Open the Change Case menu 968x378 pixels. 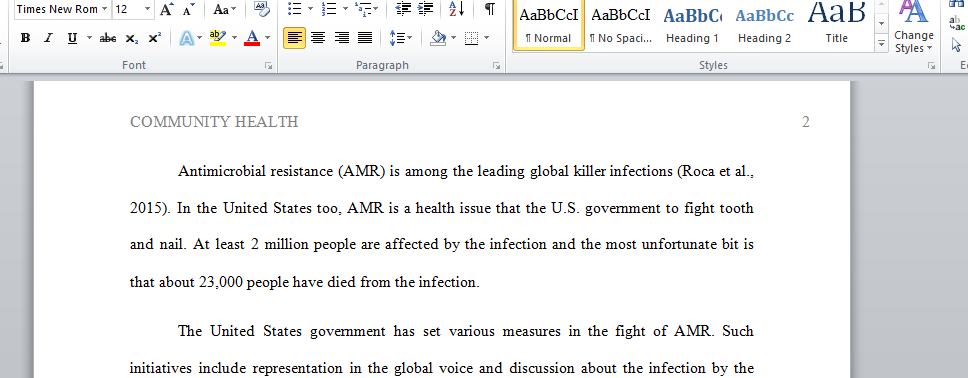224,9
